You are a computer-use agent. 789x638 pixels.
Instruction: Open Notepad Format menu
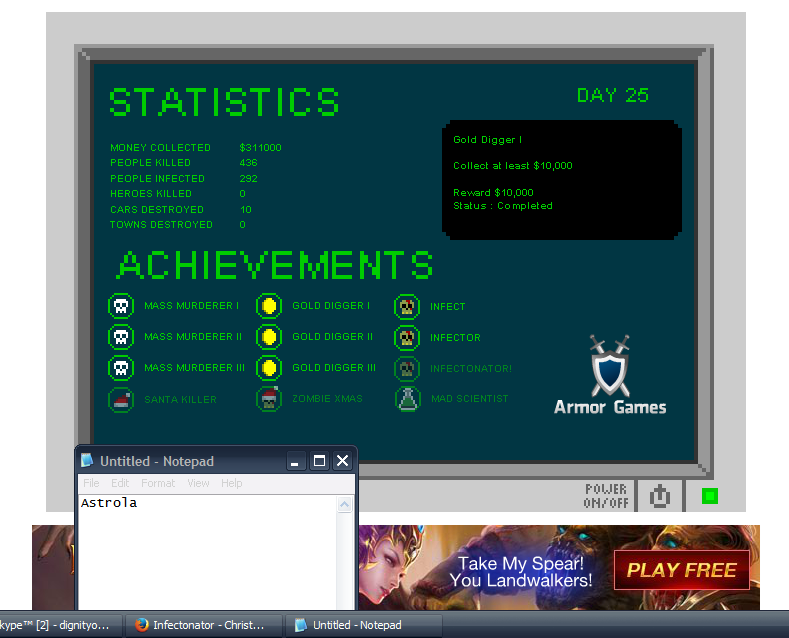(x=158, y=483)
